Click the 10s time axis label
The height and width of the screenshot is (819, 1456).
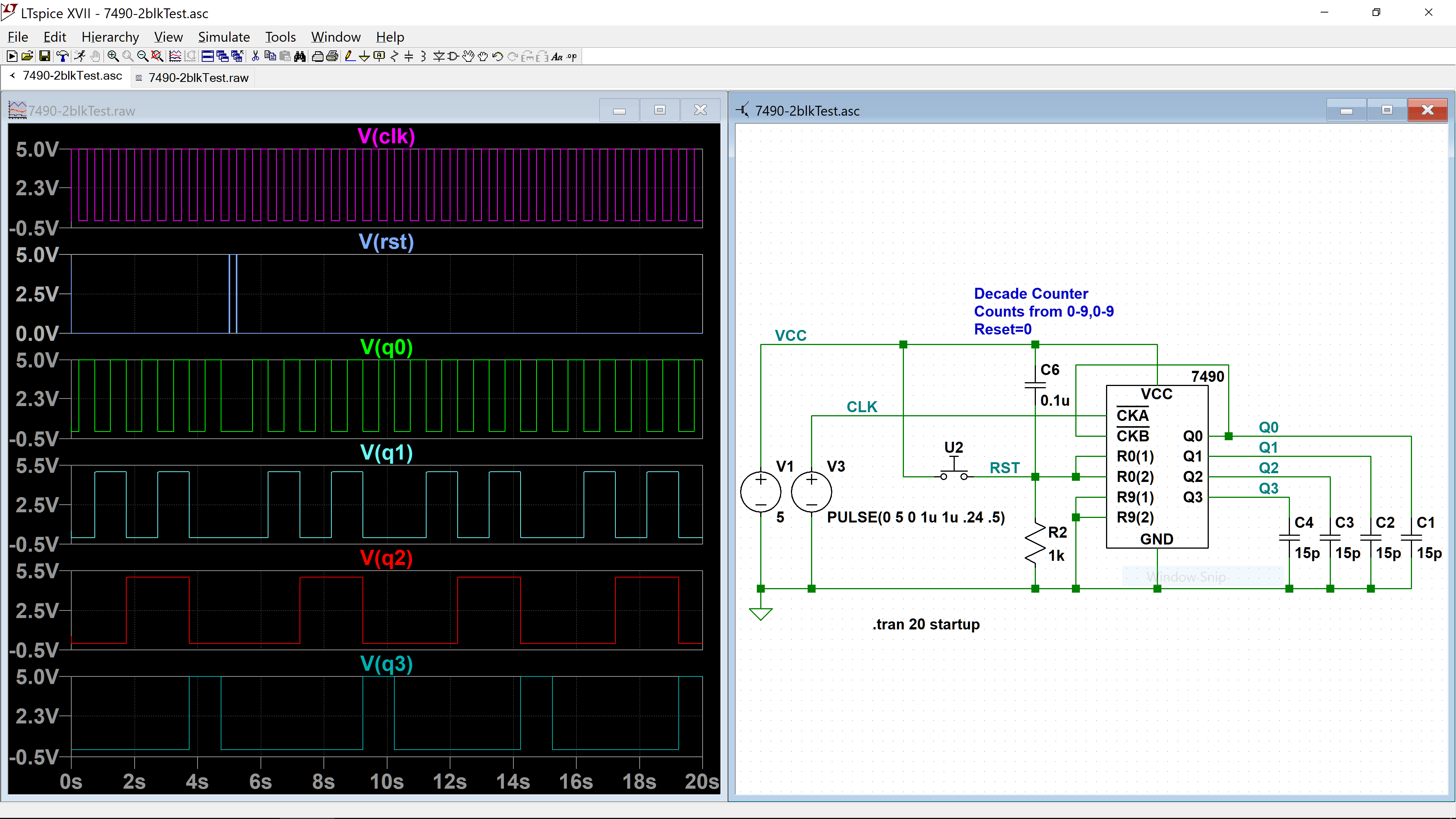point(387,782)
